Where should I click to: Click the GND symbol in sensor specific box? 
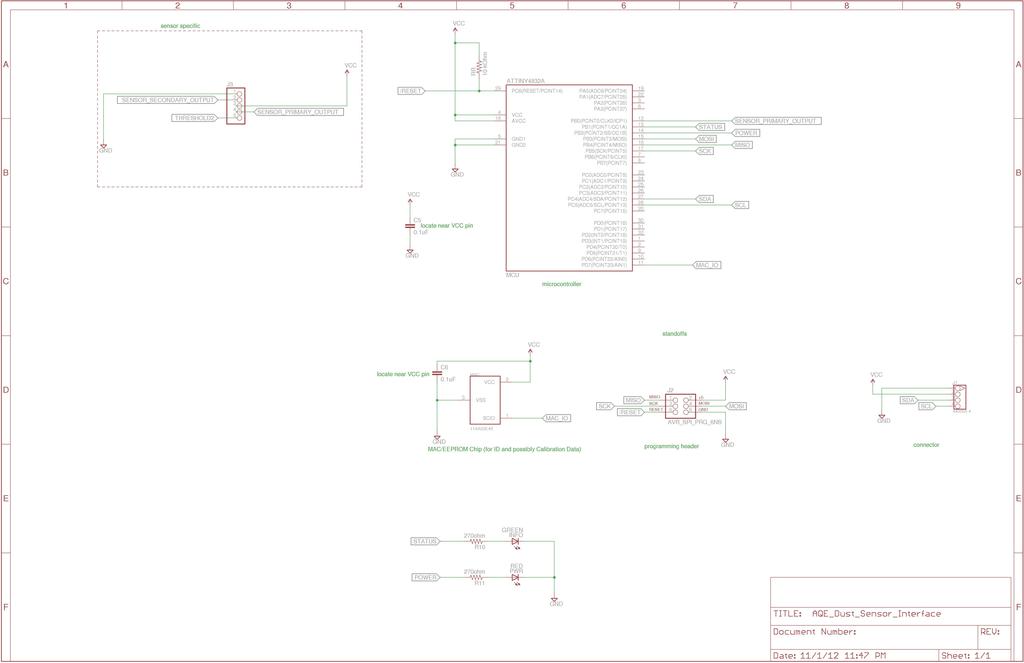[x=104, y=148]
